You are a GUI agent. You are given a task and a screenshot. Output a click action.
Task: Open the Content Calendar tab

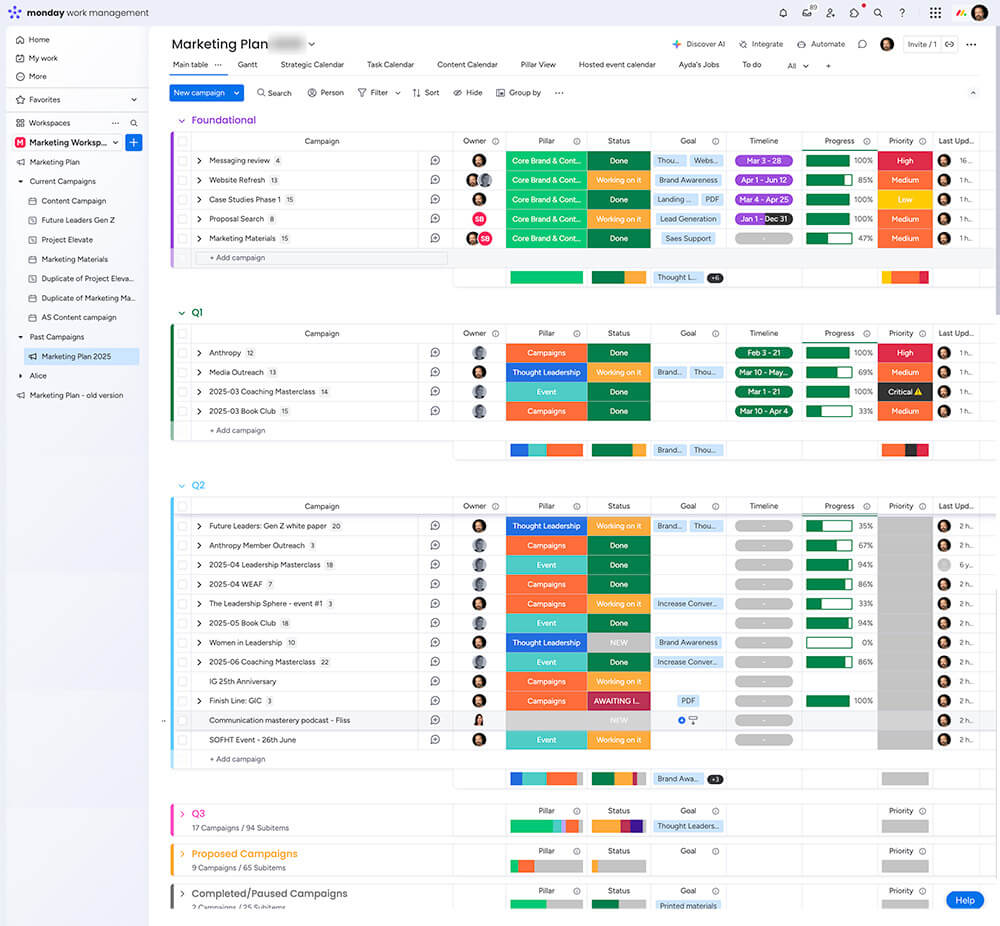coord(467,65)
